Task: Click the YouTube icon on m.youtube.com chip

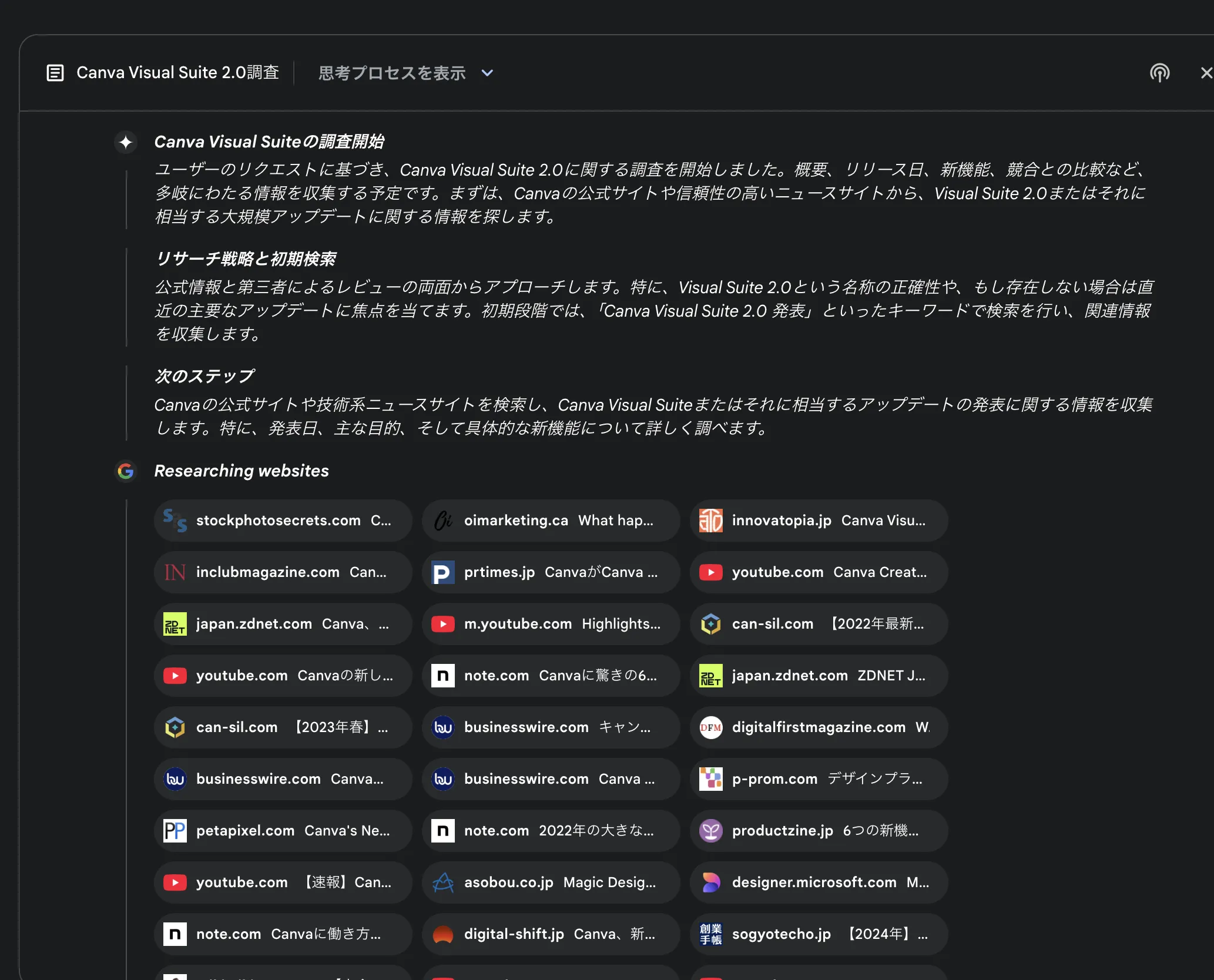Action: point(443,624)
